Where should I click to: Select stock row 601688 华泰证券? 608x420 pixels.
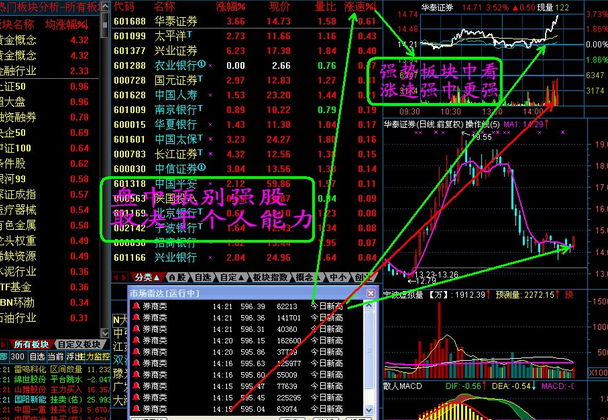click(x=245, y=21)
